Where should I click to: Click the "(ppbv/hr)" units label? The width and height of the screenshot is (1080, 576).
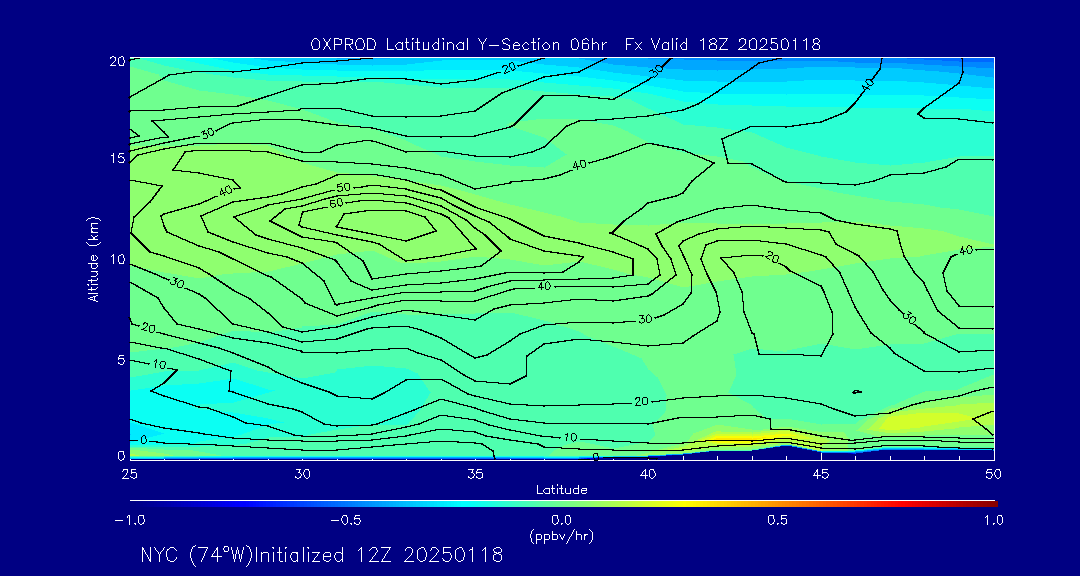(561, 535)
